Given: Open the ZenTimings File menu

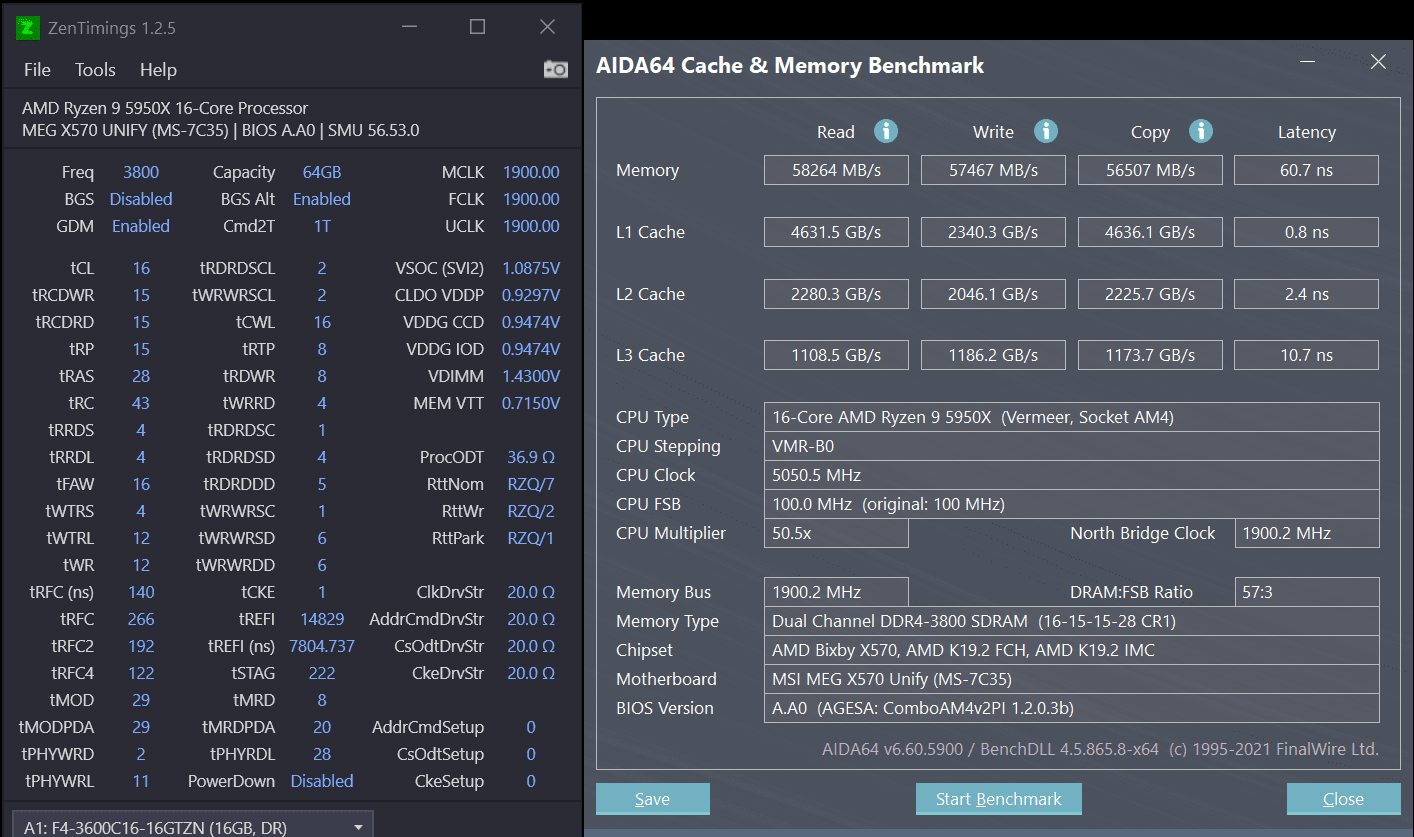Looking at the screenshot, I should click(37, 70).
